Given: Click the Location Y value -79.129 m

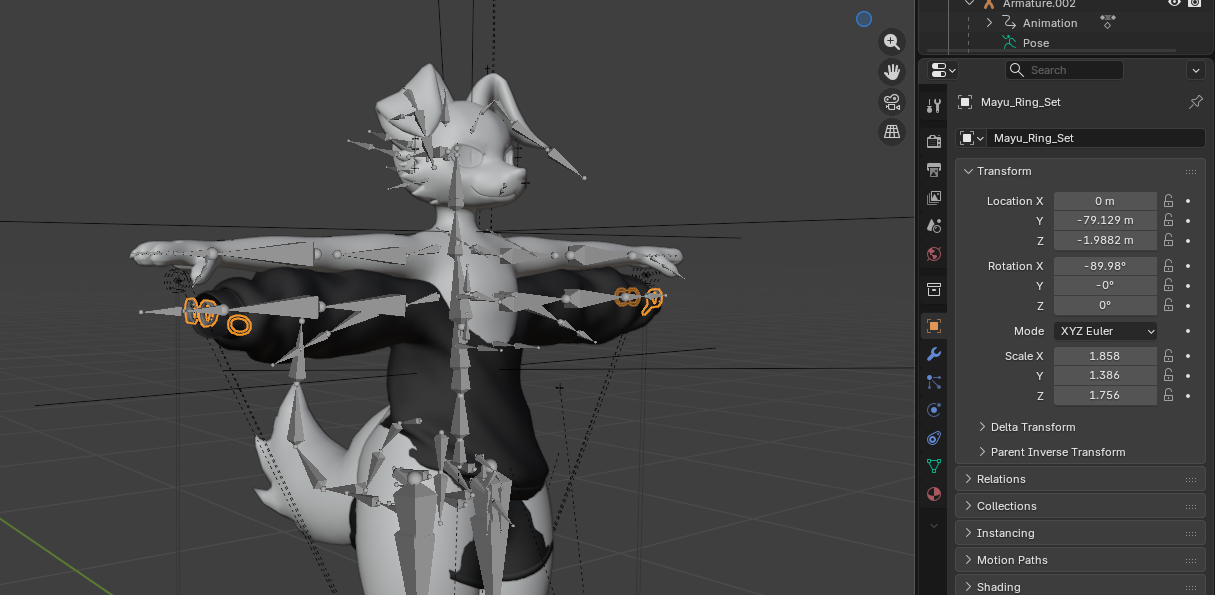Looking at the screenshot, I should point(1105,221).
